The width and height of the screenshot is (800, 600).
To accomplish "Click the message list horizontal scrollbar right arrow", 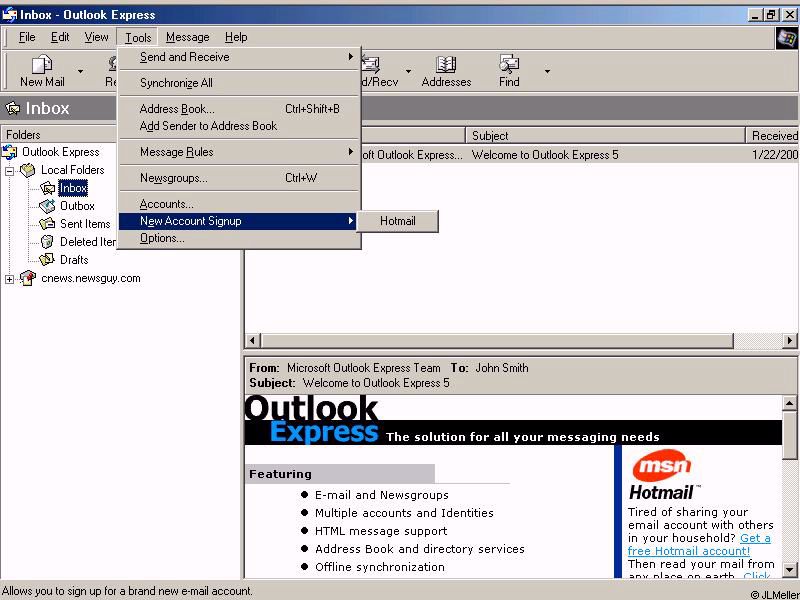I will [790, 341].
